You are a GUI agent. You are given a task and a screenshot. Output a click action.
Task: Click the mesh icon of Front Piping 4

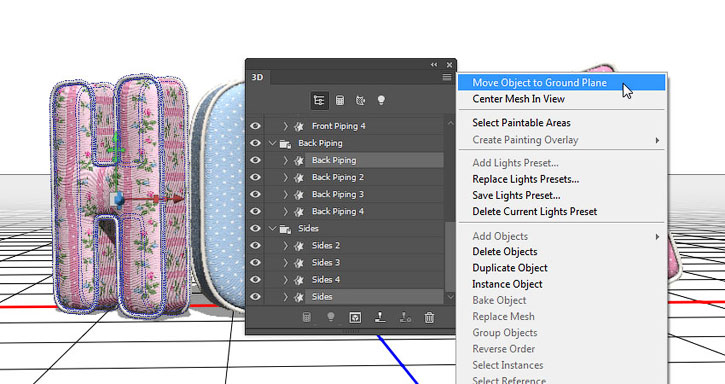[299, 126]
